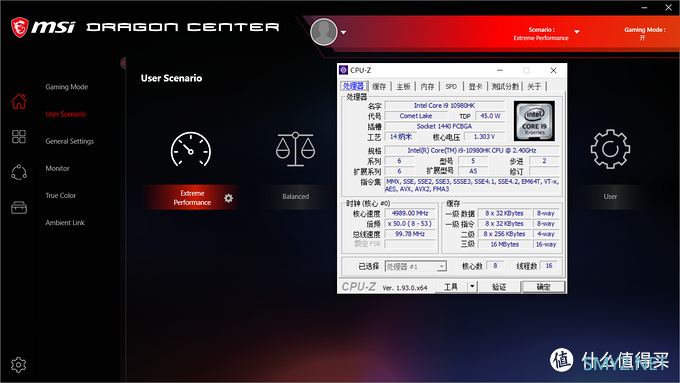Screen dimensions: 680x383
Task: Switch to the 缓存 tab in CPU-Z
Action: pyautogui.click(x=379, y=86)
